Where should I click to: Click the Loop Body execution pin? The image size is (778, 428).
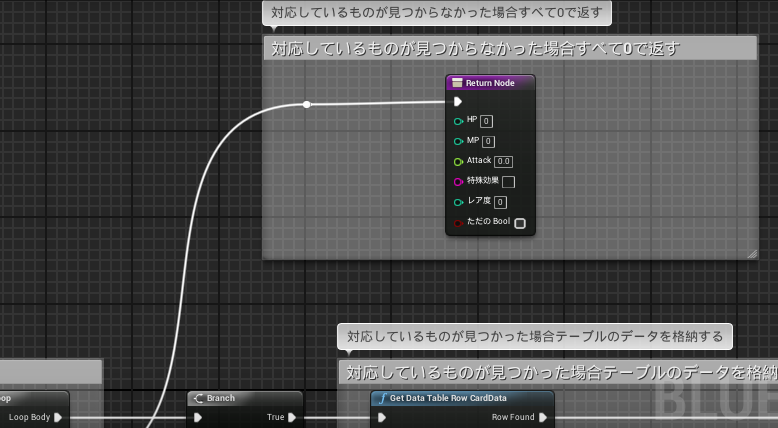point(58,418)
